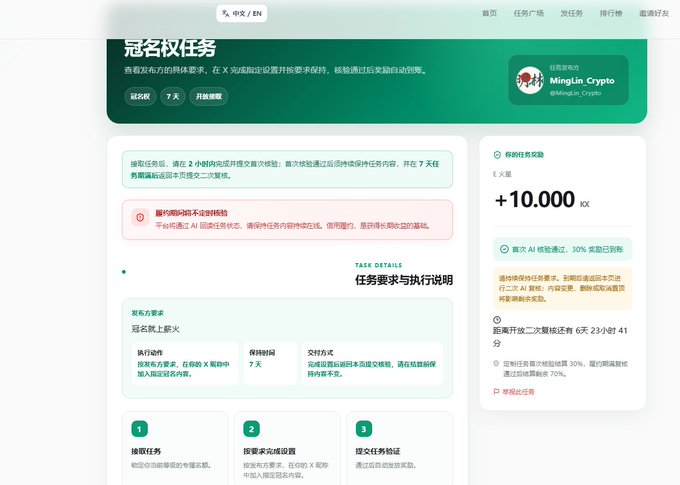Click the yellow 请持续保持任务要求 notice
This screenshot has height=485, width=680.
tap(562, 288)
